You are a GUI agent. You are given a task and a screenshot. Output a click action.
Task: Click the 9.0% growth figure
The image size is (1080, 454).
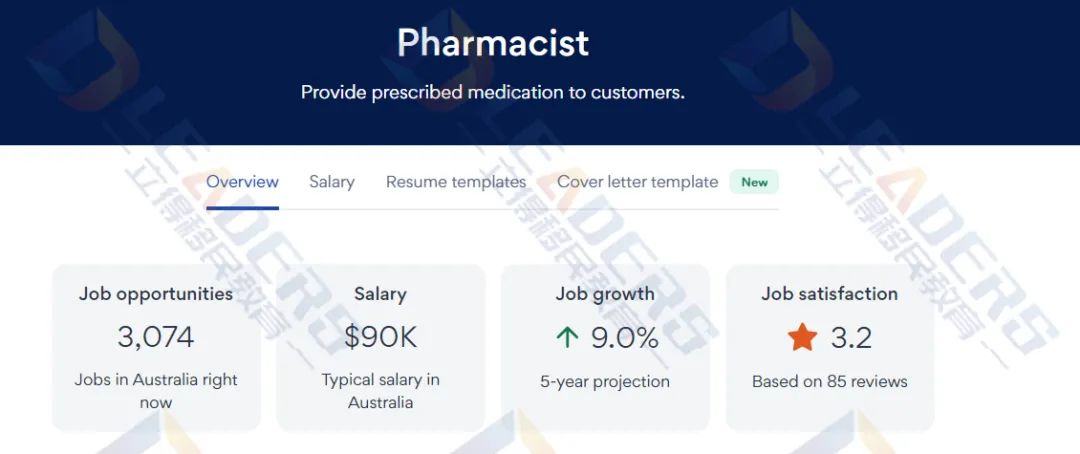click(x=625, y=338)
